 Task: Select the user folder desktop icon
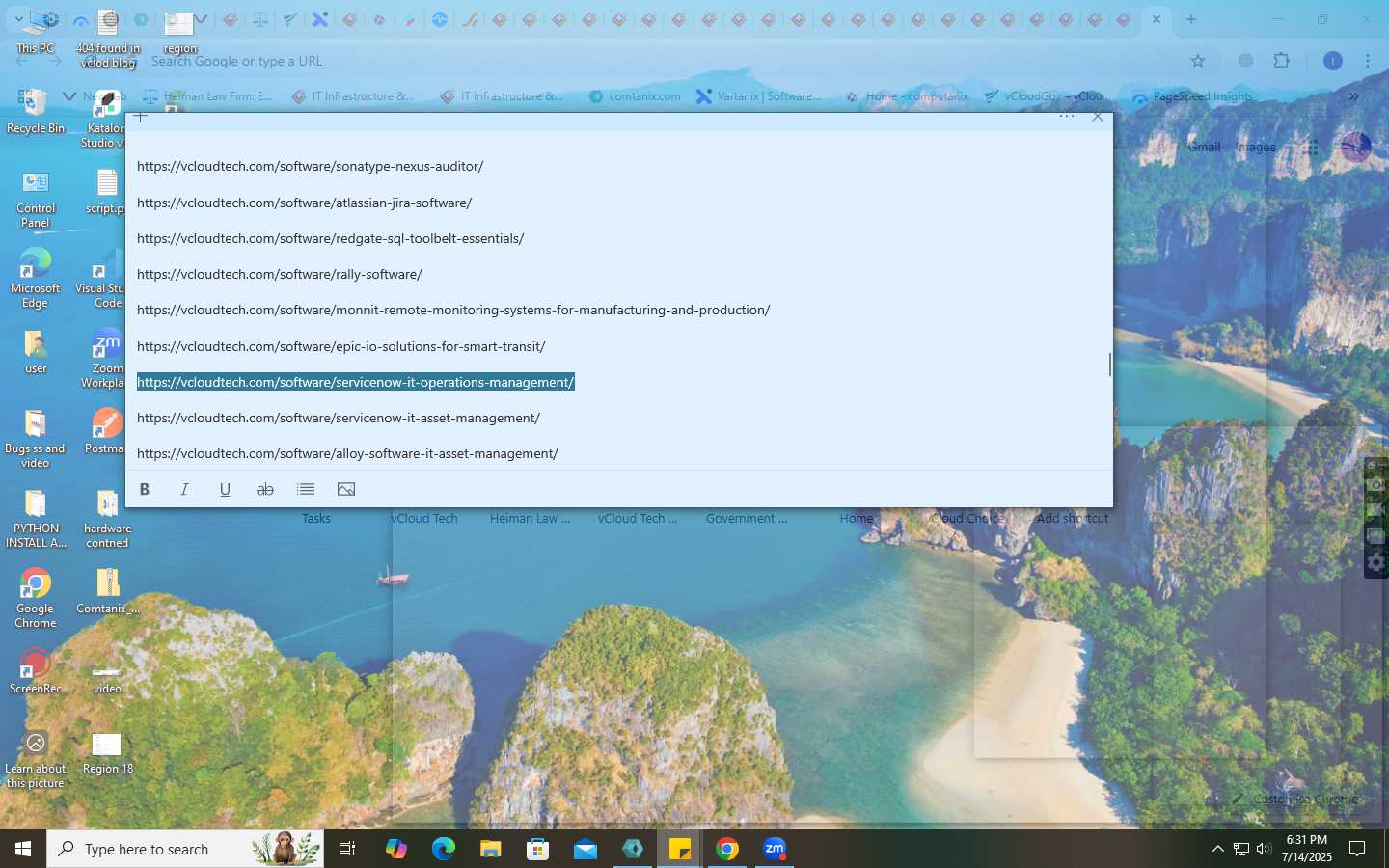[36, 352]
